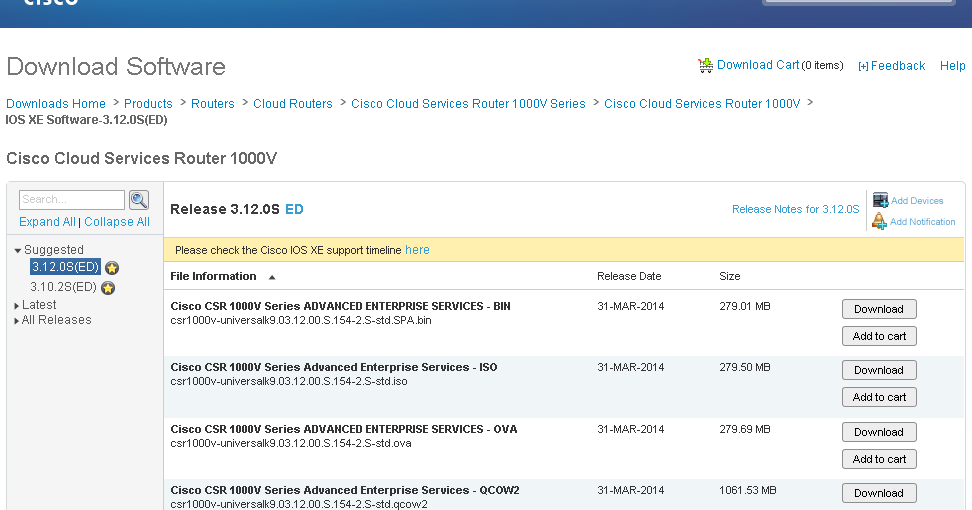Go to Downloads Home breadcrumb
Screen dimensions: 972x510
[56, 104]
